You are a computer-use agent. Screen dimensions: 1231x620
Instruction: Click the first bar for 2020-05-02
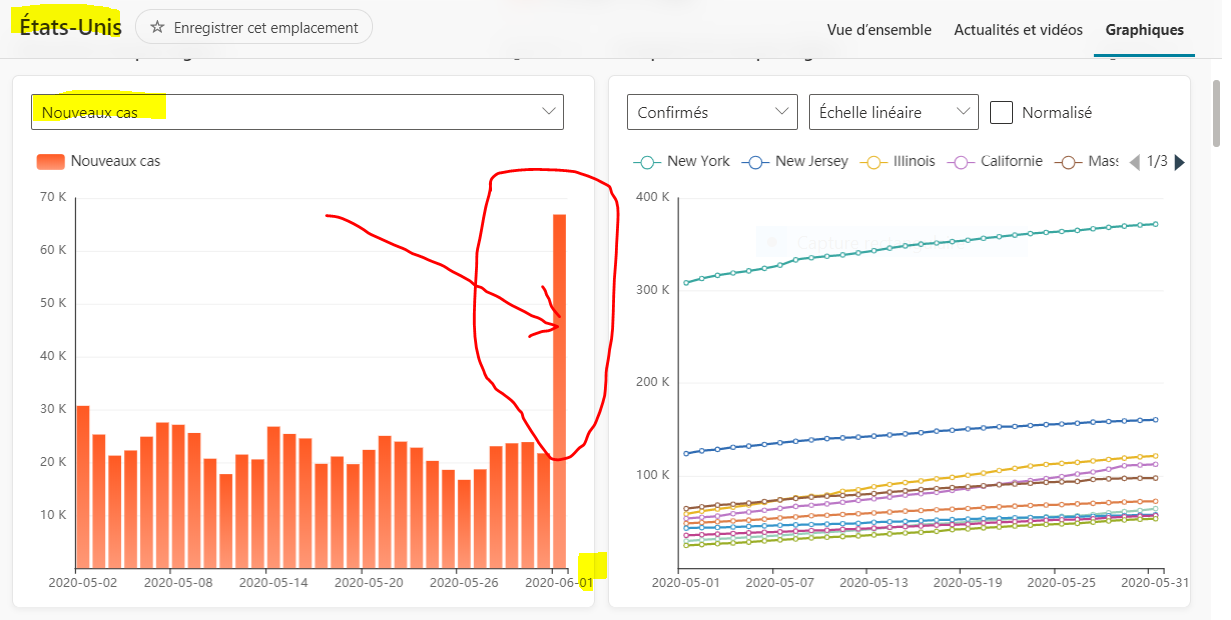click(83, 487)
